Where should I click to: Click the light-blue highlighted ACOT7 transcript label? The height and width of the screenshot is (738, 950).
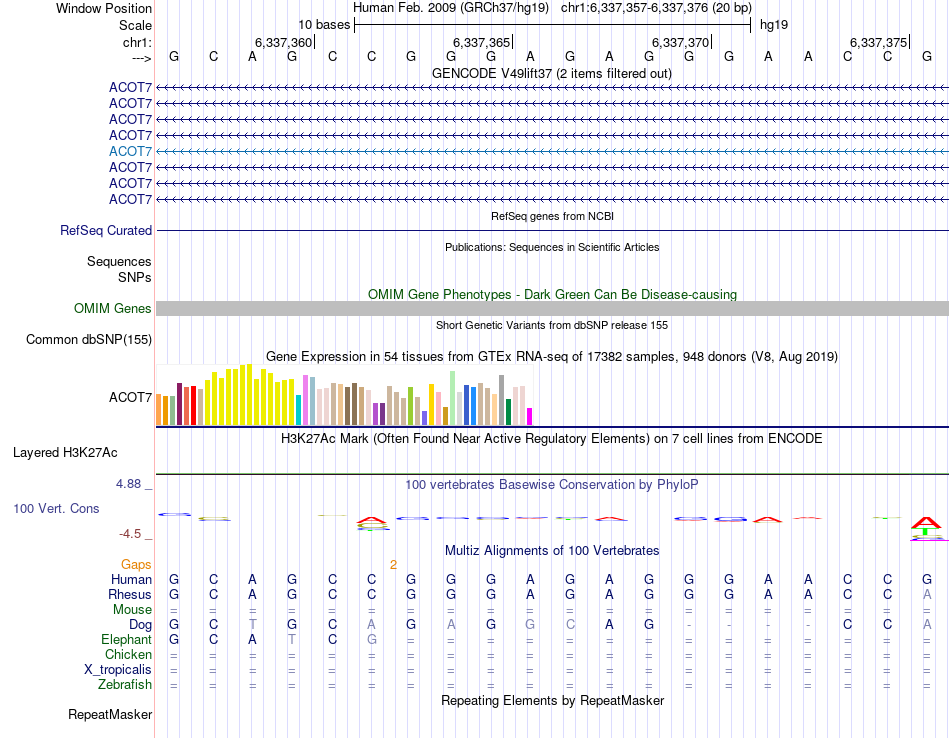coord(130,151)
